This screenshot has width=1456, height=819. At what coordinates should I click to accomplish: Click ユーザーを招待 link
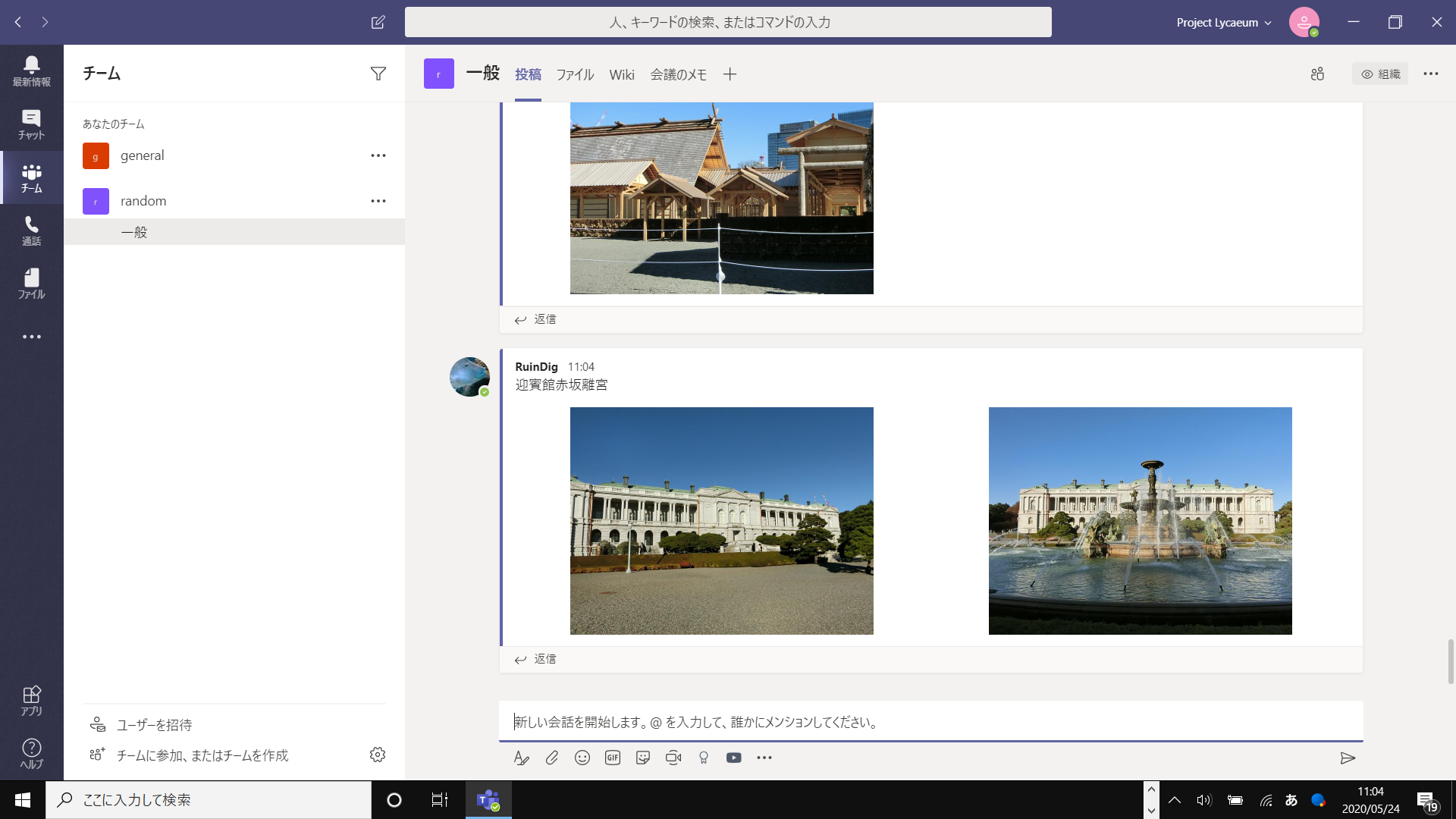tap(154, 725)
